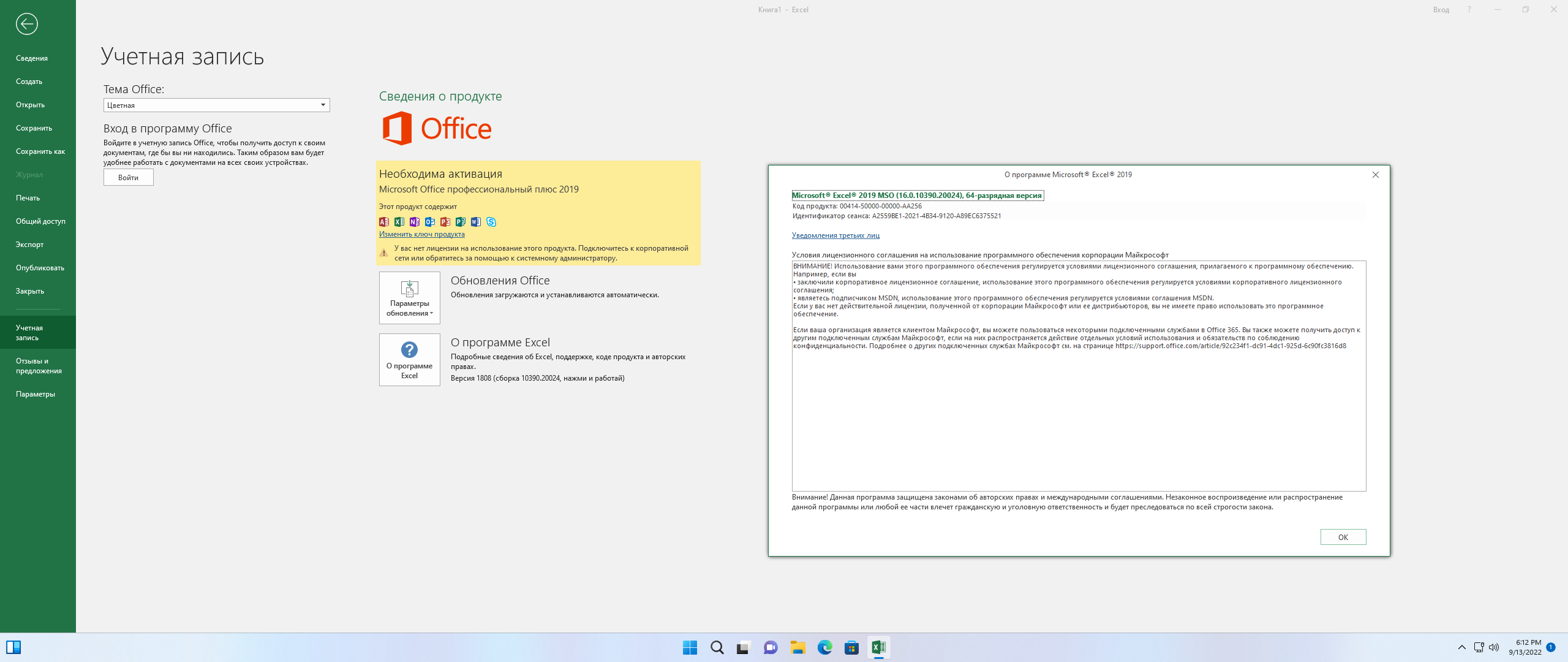Click OK in the About dialog

tap(1343, 537)
